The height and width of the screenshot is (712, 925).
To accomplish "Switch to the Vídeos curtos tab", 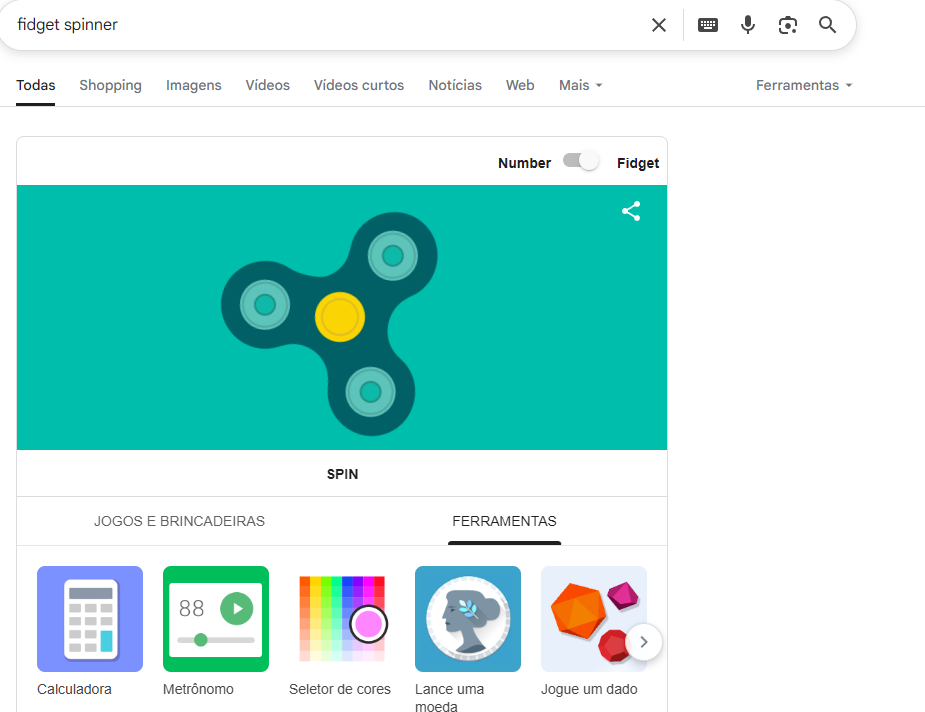I will coord(359,86).
